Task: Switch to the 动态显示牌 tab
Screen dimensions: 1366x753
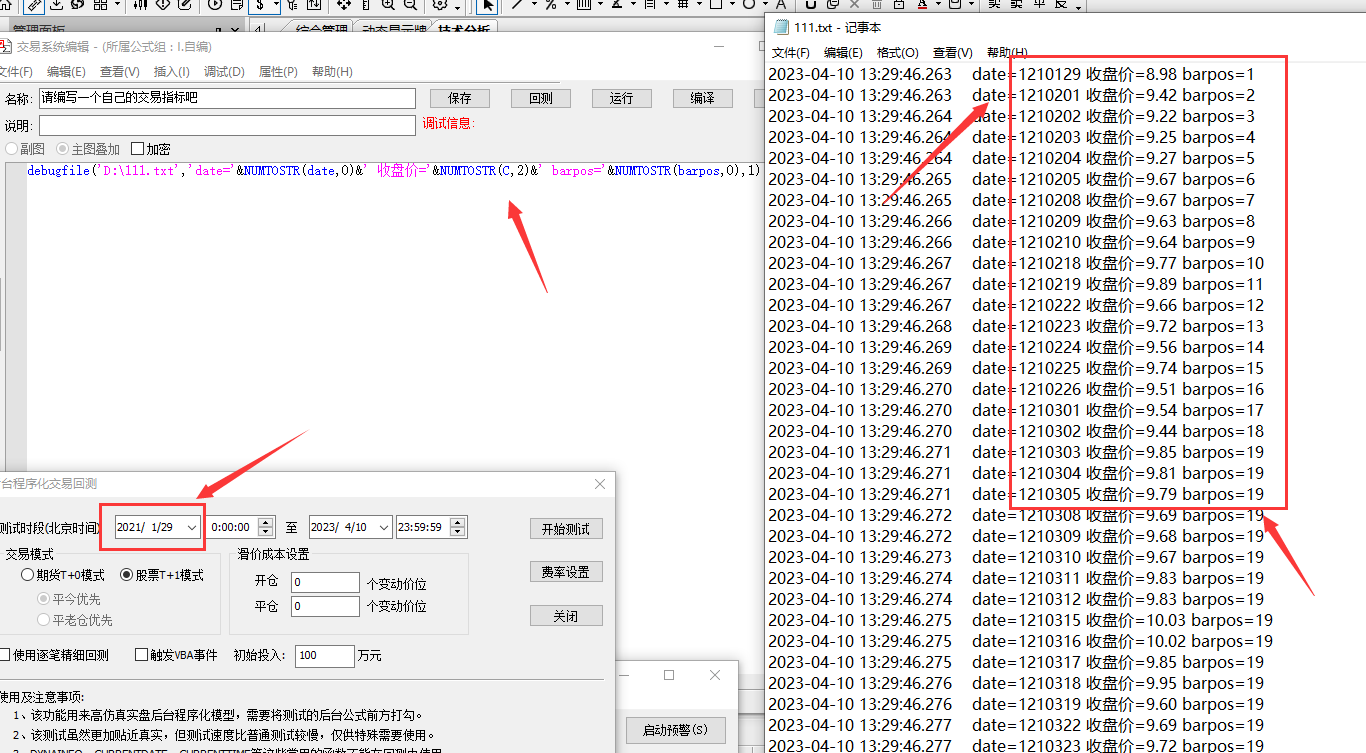Action: tap(394, 30)
